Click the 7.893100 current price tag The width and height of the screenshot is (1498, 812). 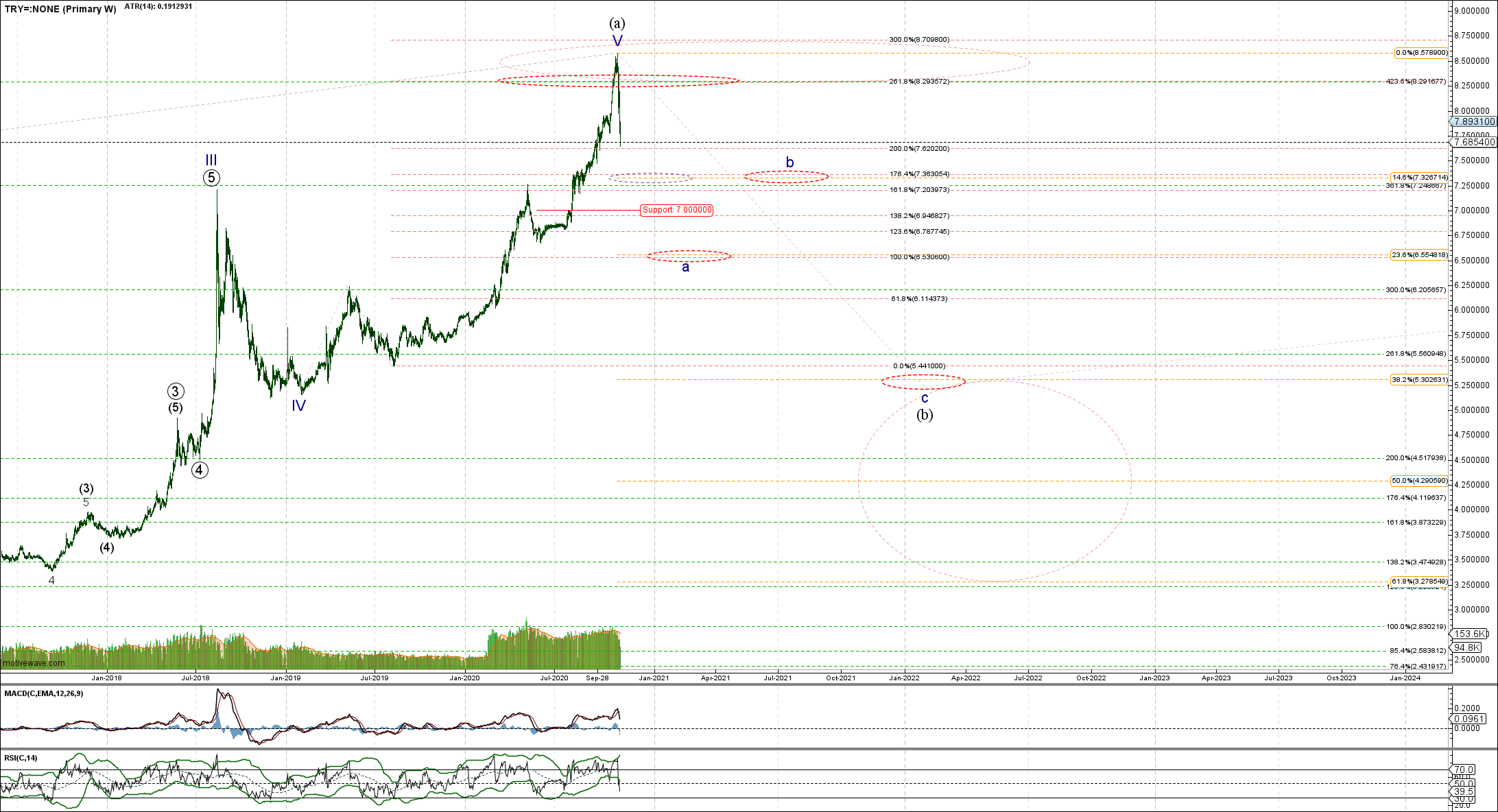(1473, 121)
